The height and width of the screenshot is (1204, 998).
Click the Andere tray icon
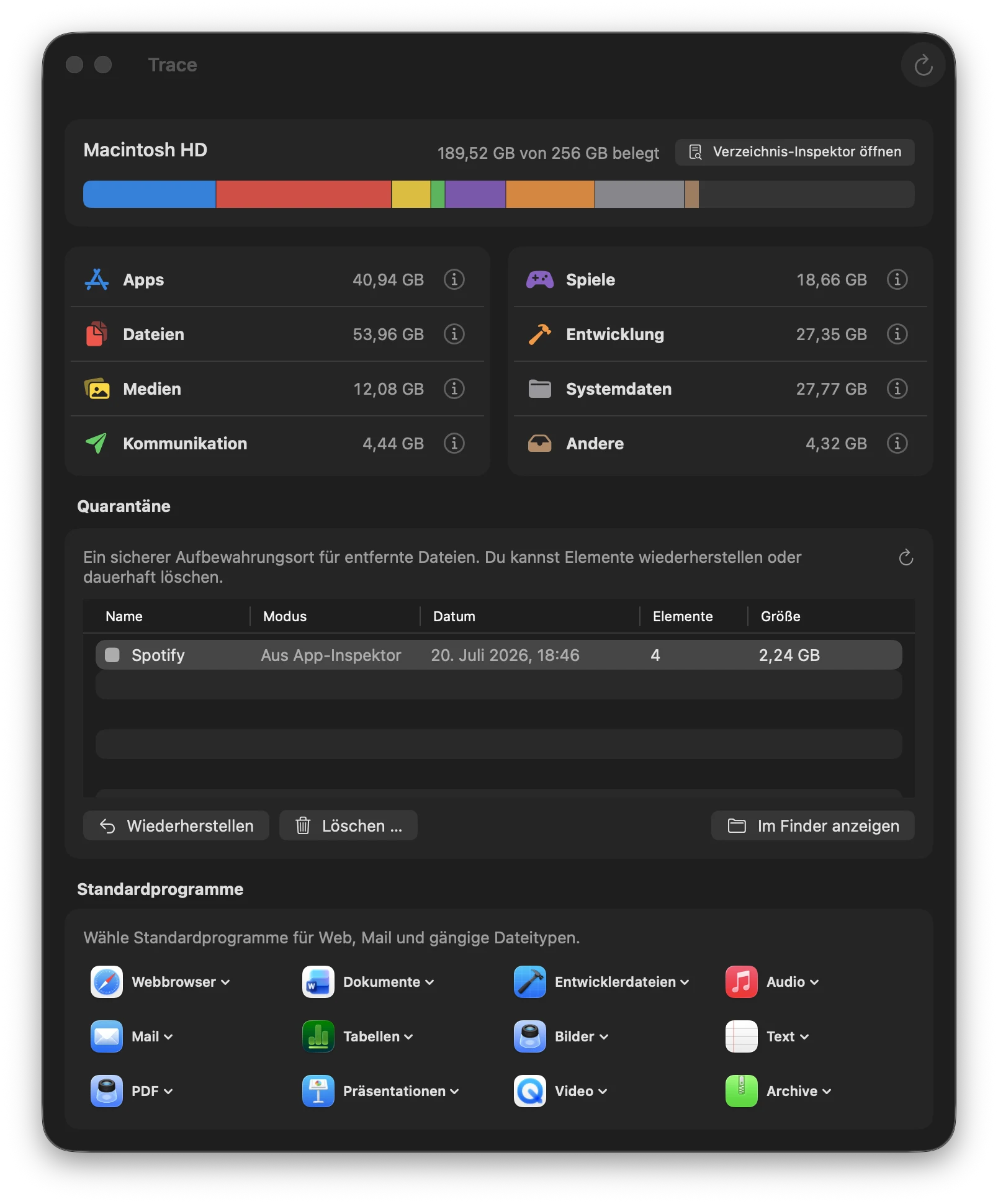click(x=540, y=443)
